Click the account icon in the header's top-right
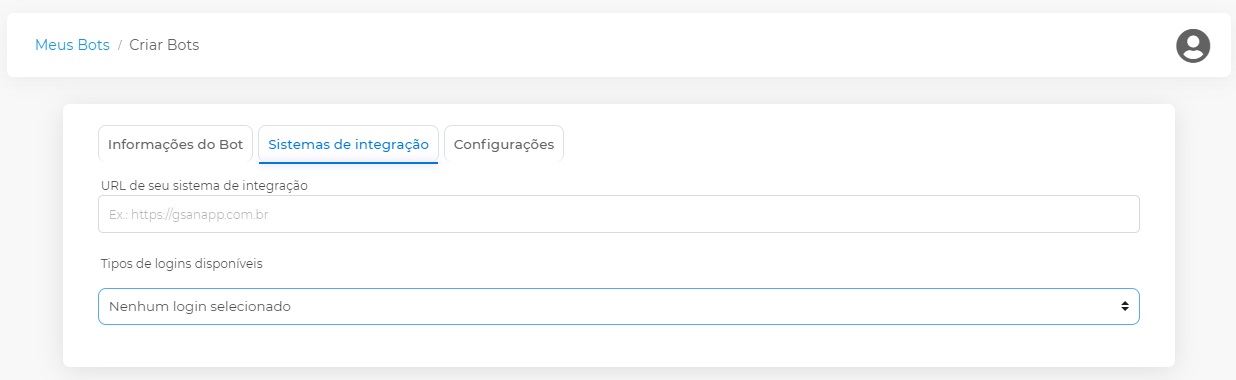This screenshot has height=380, width=1236. click(1193, 46)
